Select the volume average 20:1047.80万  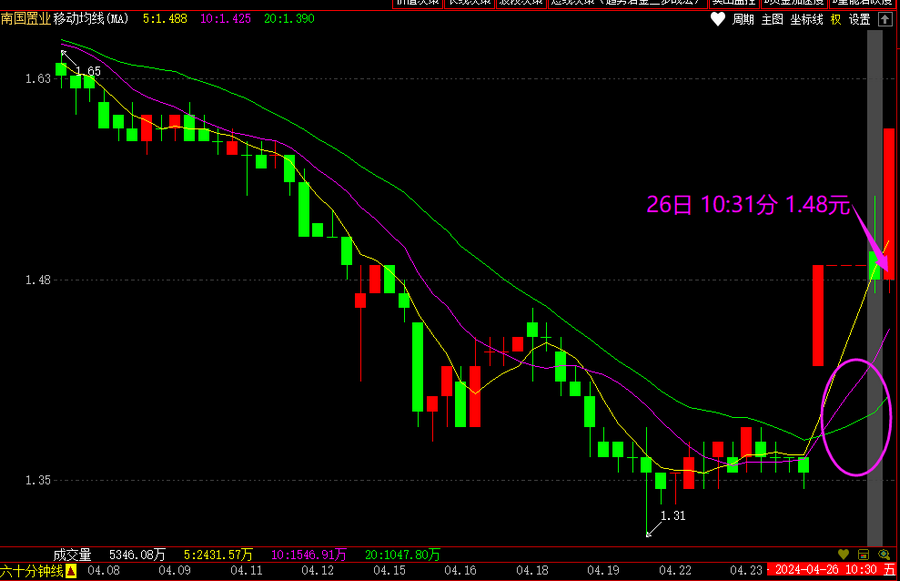coord(402,555)
